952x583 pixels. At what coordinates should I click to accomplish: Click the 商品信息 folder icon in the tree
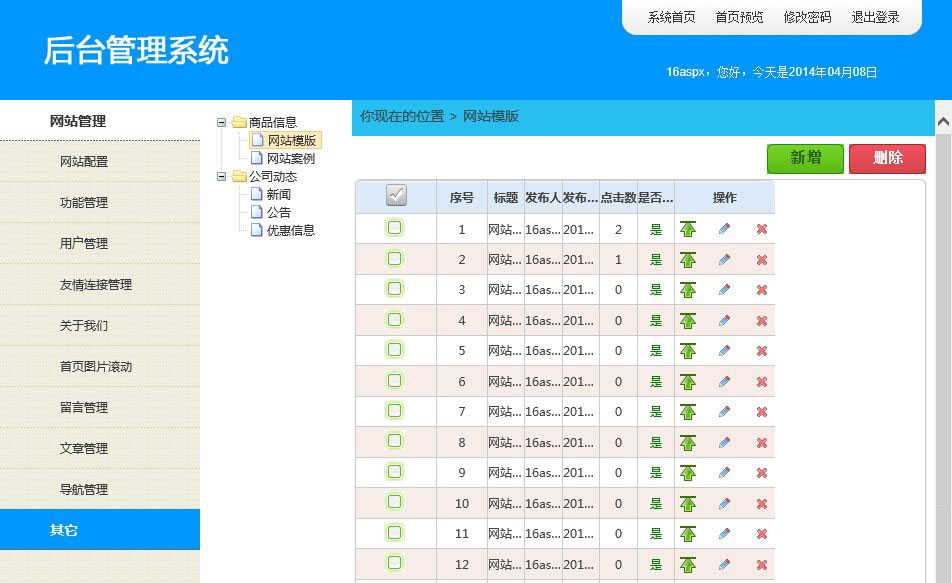[239, 121]
